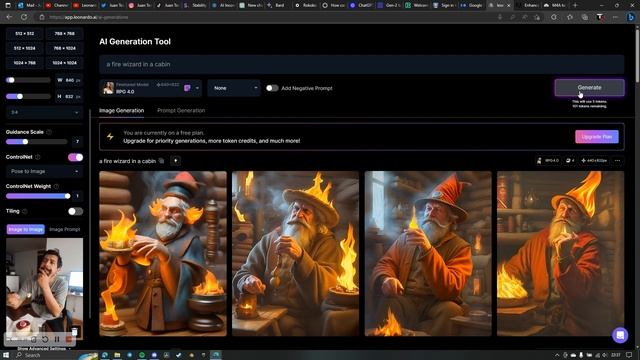Image resolution: width=640 pixels, height=360 pixels.
Task: Delete the uploaded reference image trash icon
Action: (75, 331)
